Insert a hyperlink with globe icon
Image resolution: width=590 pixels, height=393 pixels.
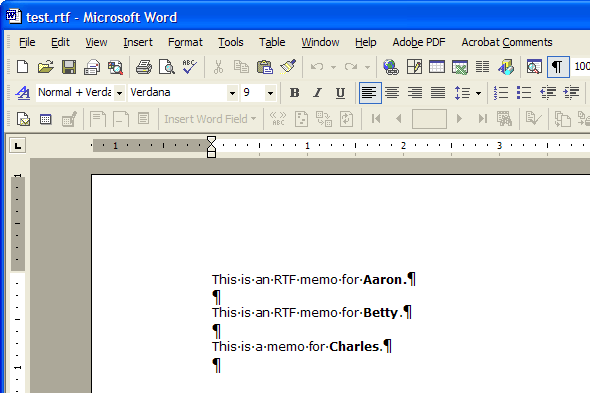coord(391,67)
